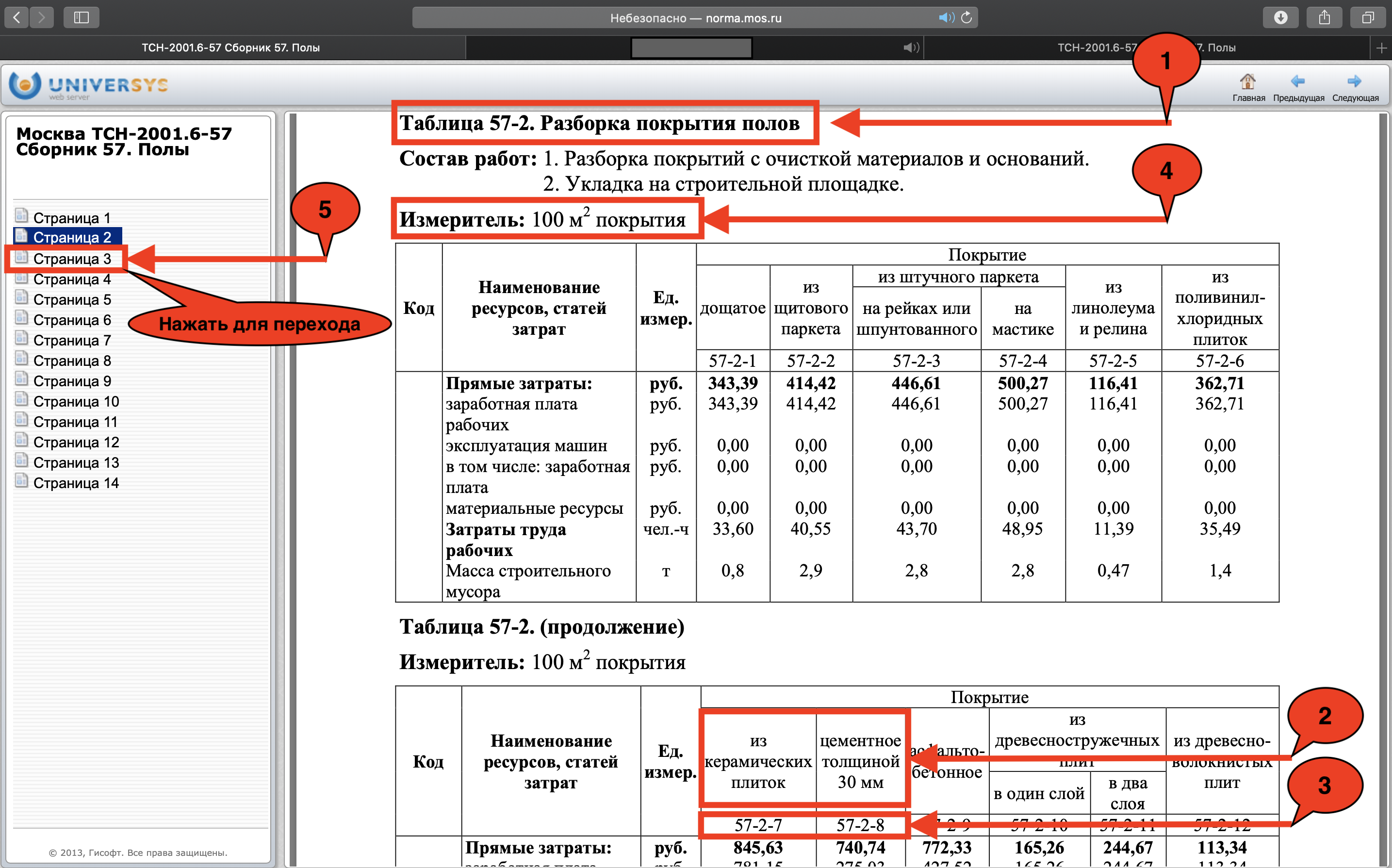Click the Universys logo
This screenshot has height=868, width=1392.
(89, 85)
